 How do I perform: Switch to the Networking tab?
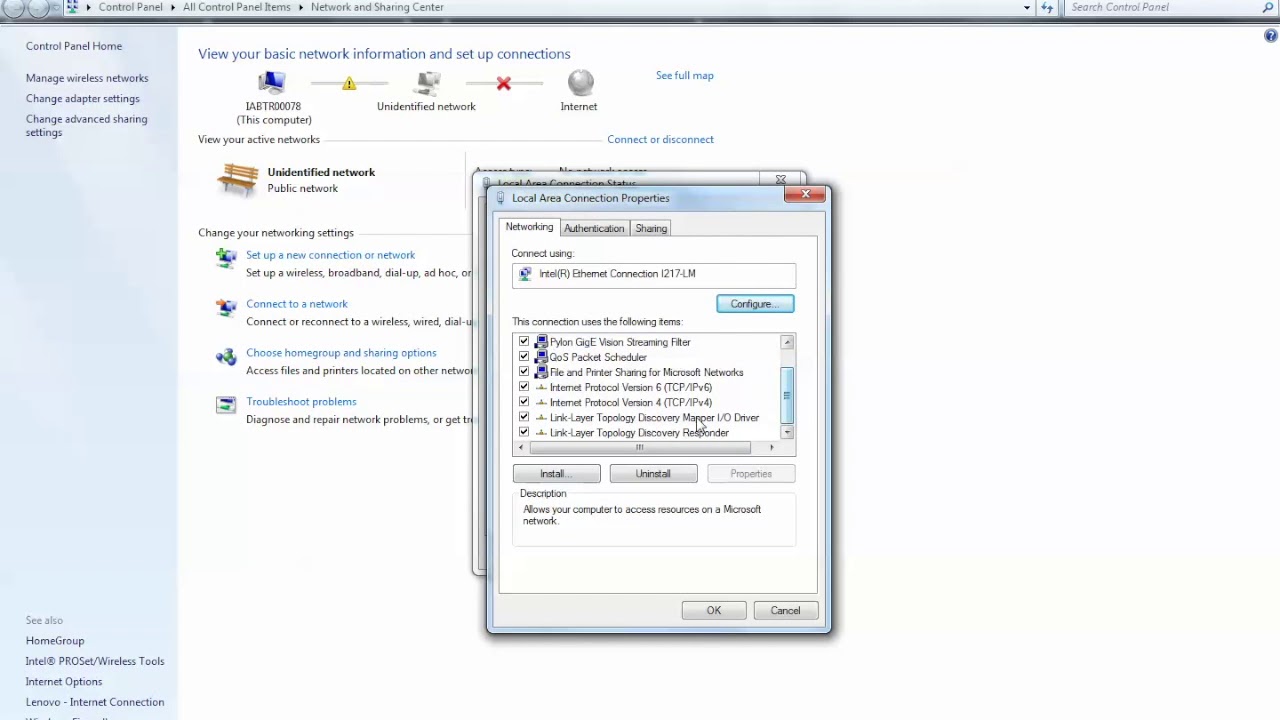click(x=529, y=227)
